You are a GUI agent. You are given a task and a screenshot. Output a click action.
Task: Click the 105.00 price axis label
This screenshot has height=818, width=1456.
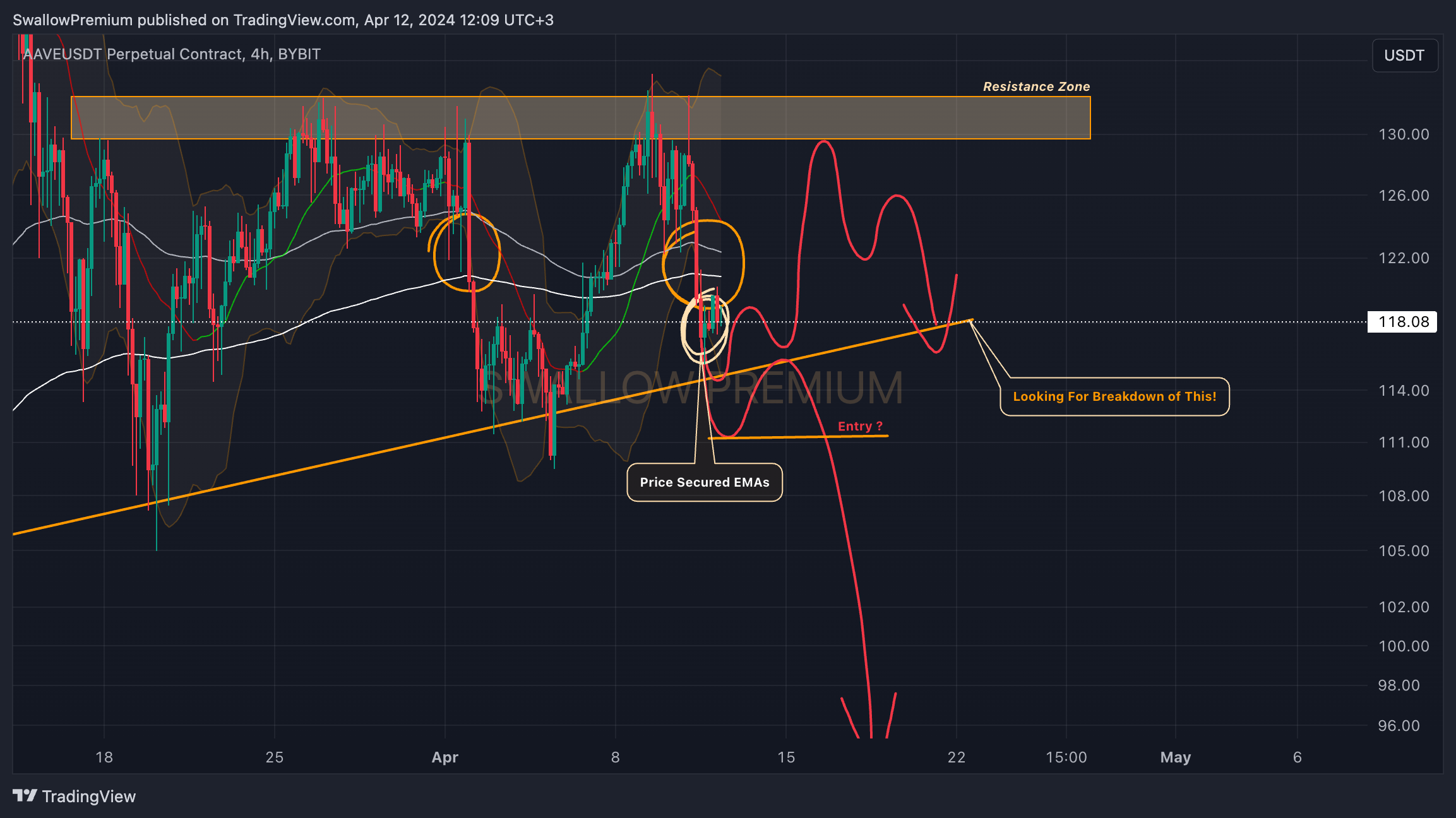click(1404, 551)
